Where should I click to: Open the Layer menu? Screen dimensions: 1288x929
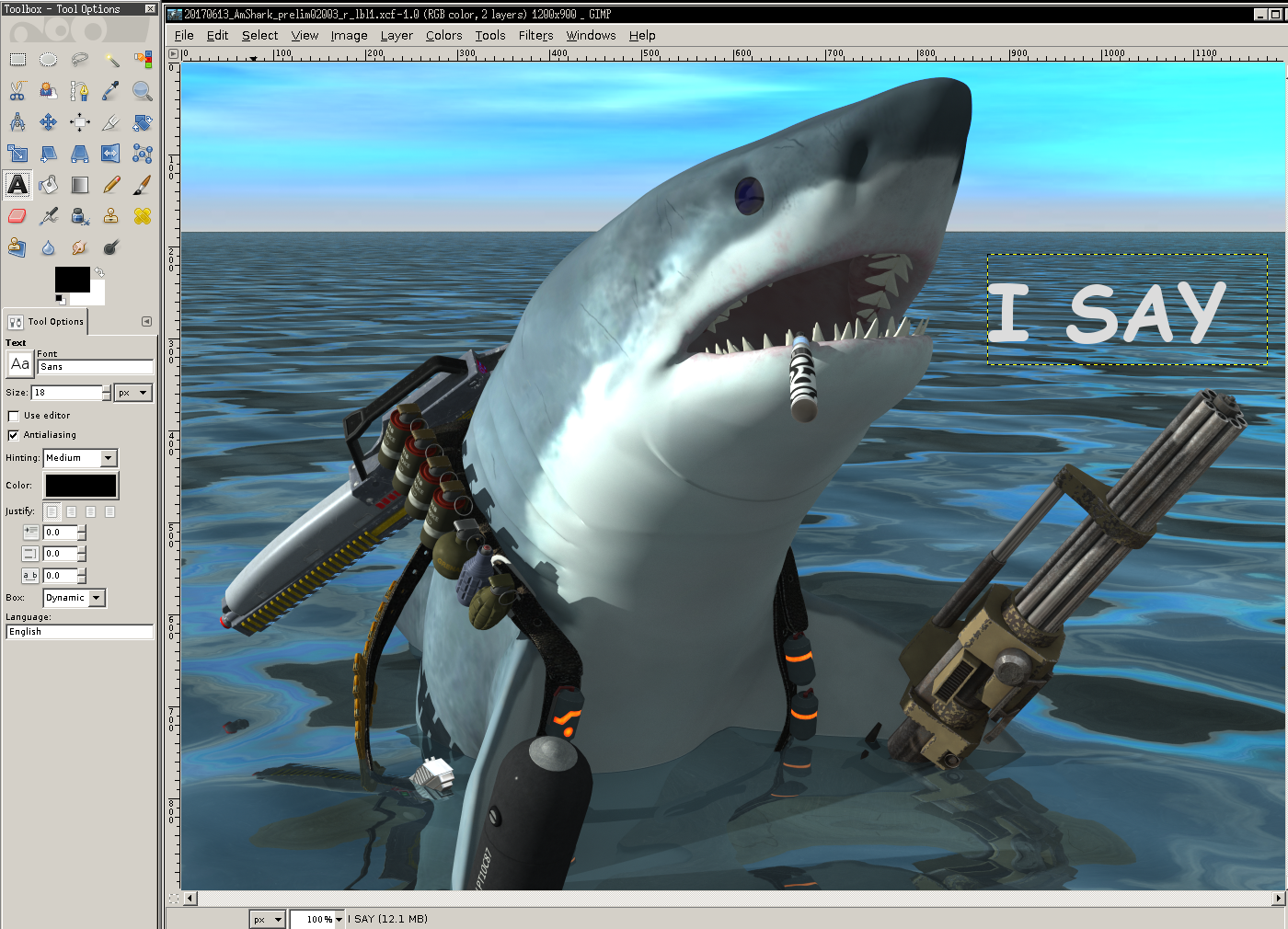pyautogui.click(x=397, y=35)
